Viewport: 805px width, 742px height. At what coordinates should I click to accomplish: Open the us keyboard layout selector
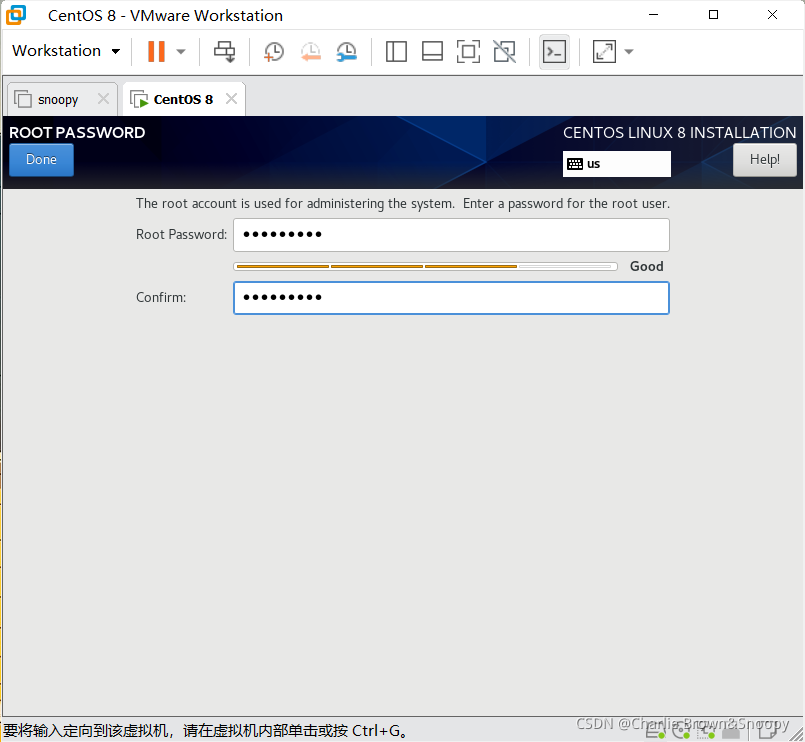coord(617,164)
